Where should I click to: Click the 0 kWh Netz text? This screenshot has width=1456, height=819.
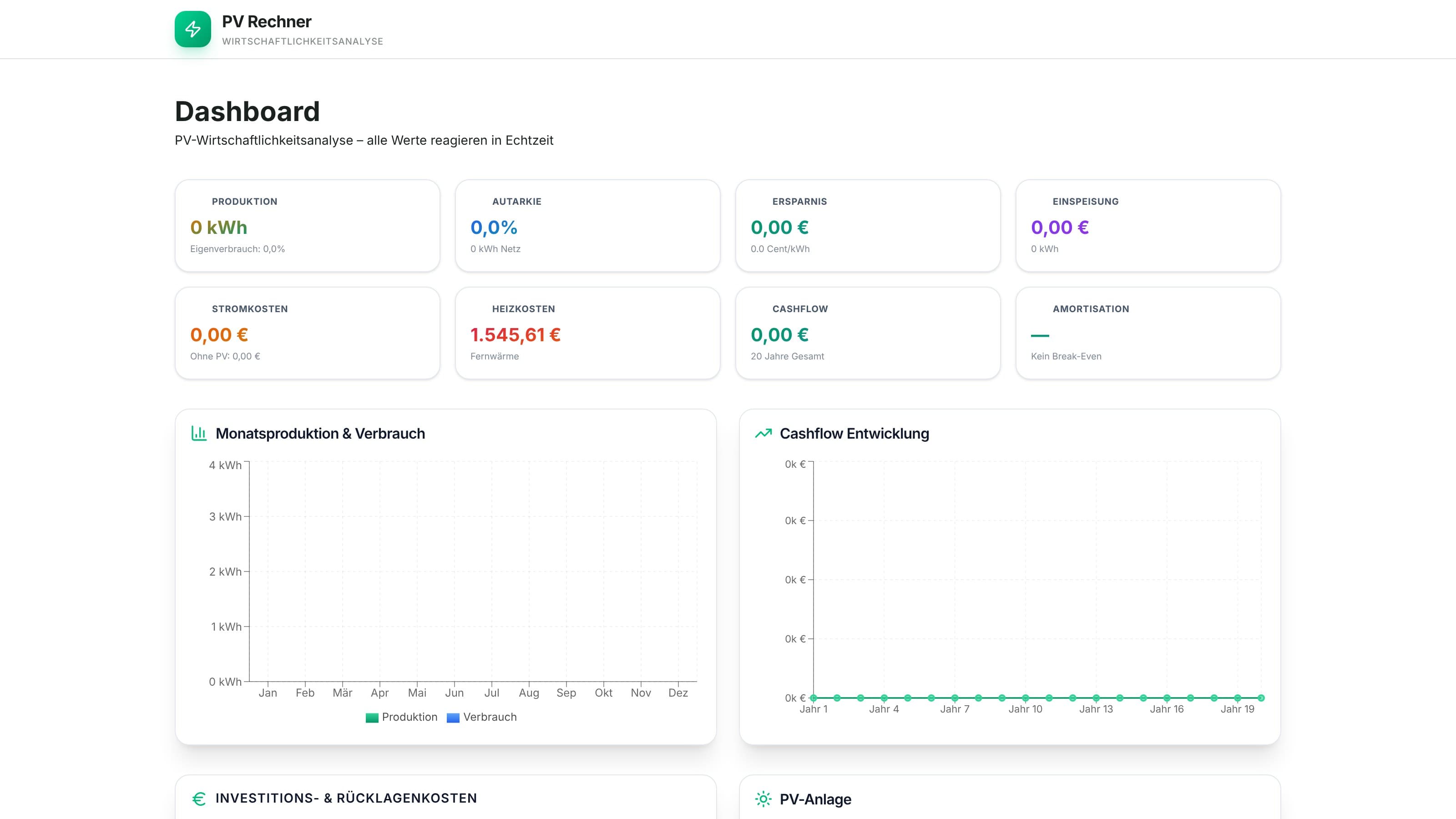[x=495, y=249]
